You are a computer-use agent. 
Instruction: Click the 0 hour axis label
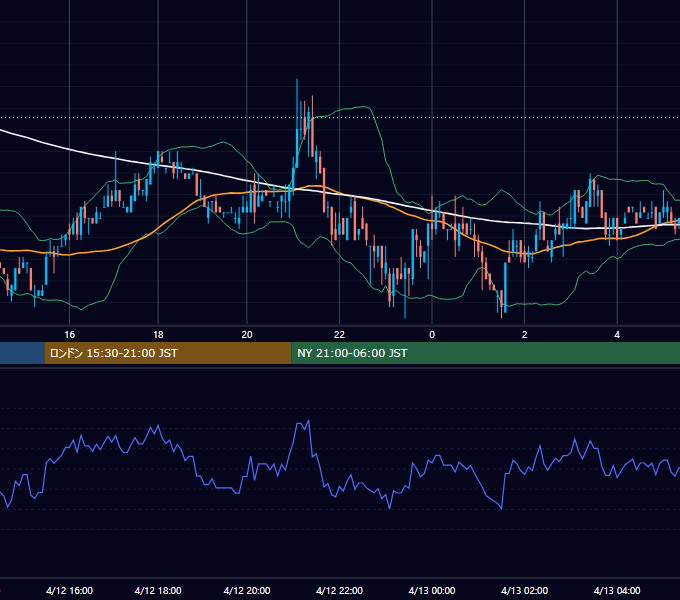(432, 334)
